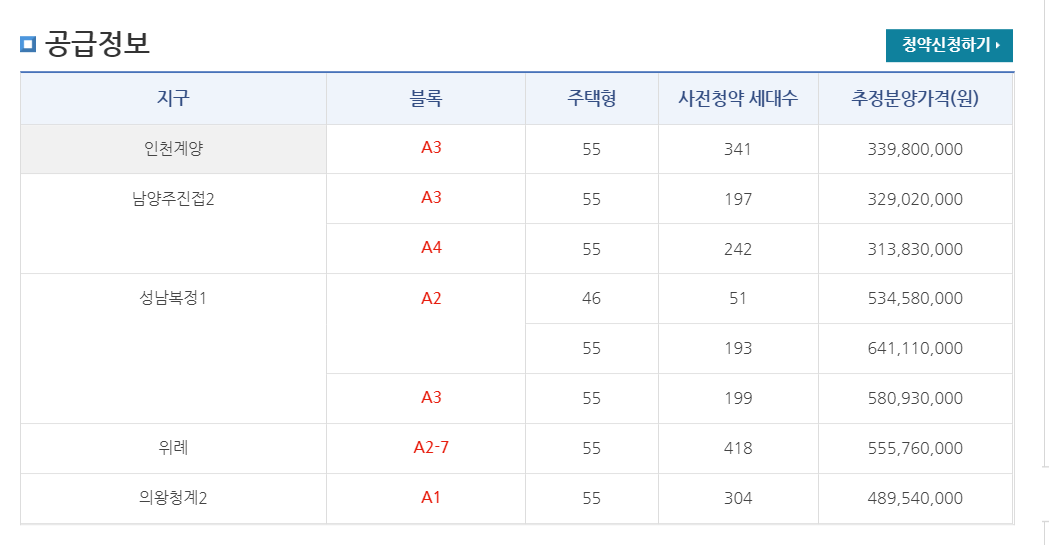
Task: Click housing type 55 in 의왕청계2 row
Action: [x=591, y=498]
